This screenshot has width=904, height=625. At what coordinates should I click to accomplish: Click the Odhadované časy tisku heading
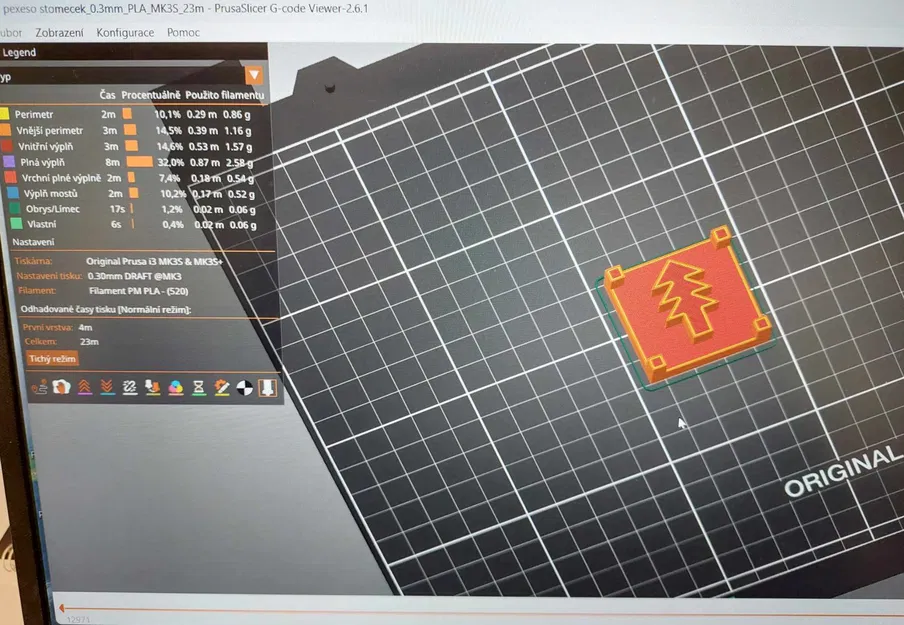pos(106,310)
